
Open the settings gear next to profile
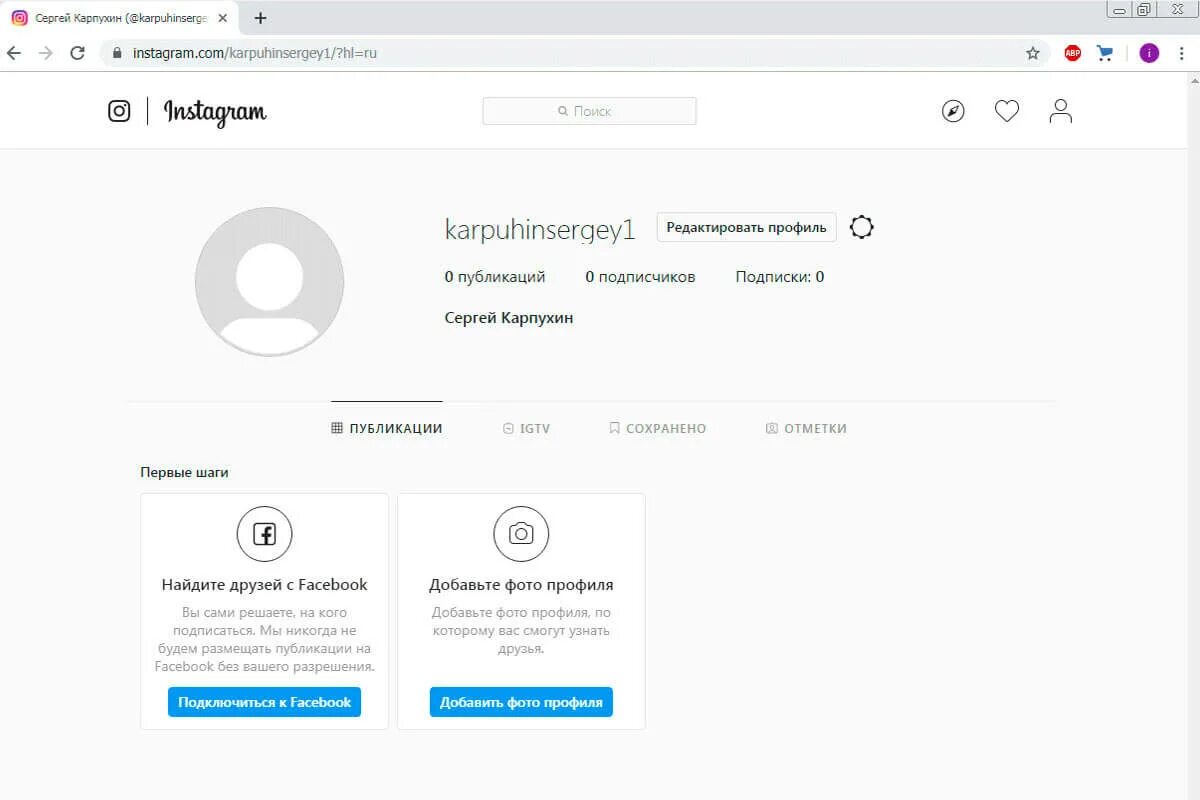pos(862,227)
